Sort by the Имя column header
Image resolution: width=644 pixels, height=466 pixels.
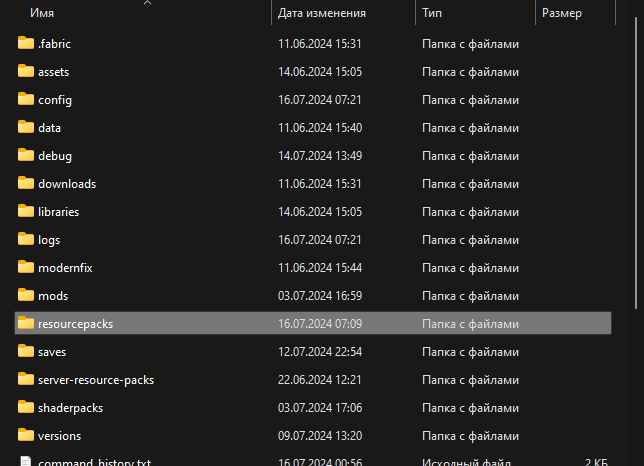pyautogui.click(x=42, y=13)
